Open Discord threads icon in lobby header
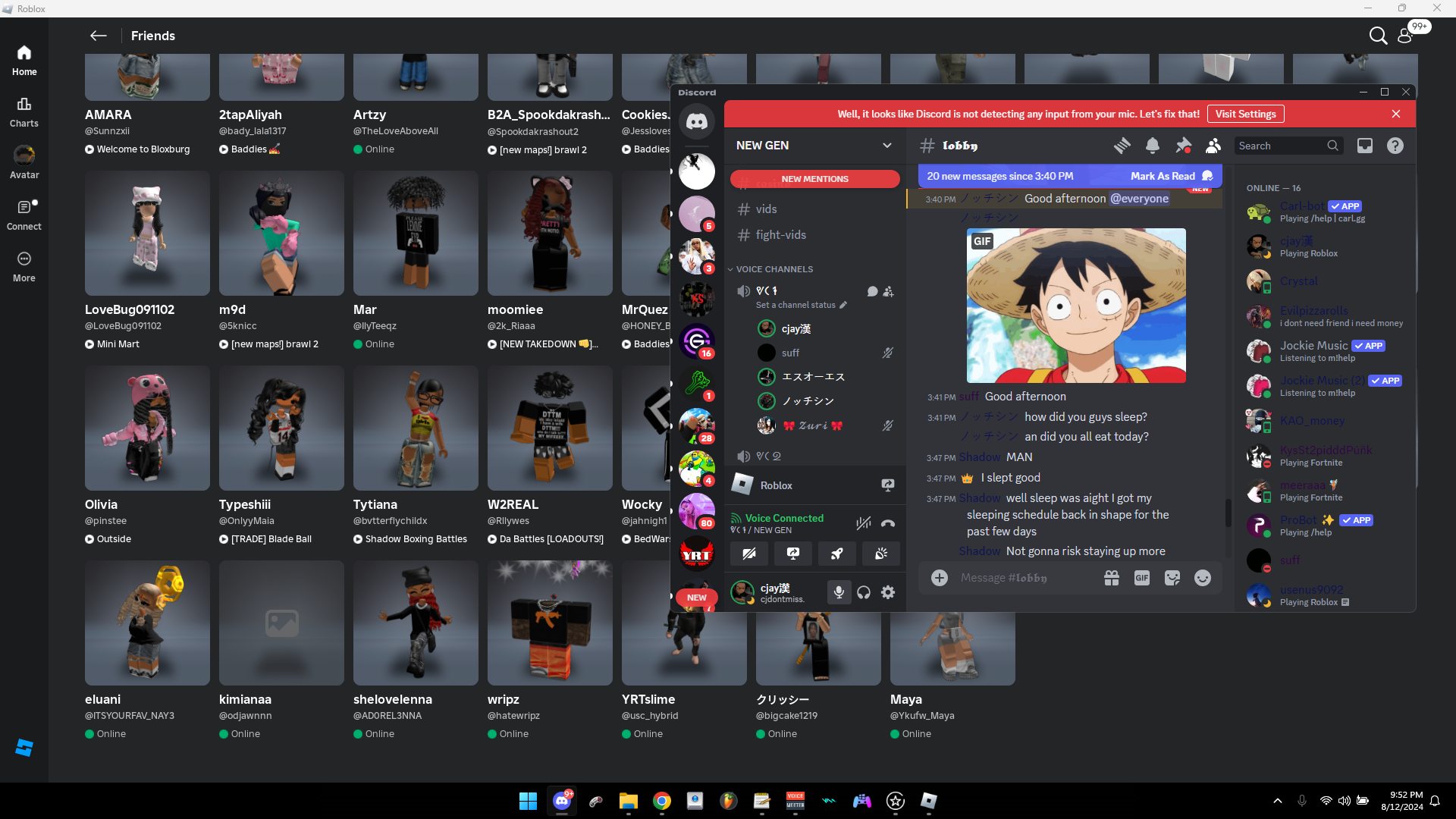 1122,146
